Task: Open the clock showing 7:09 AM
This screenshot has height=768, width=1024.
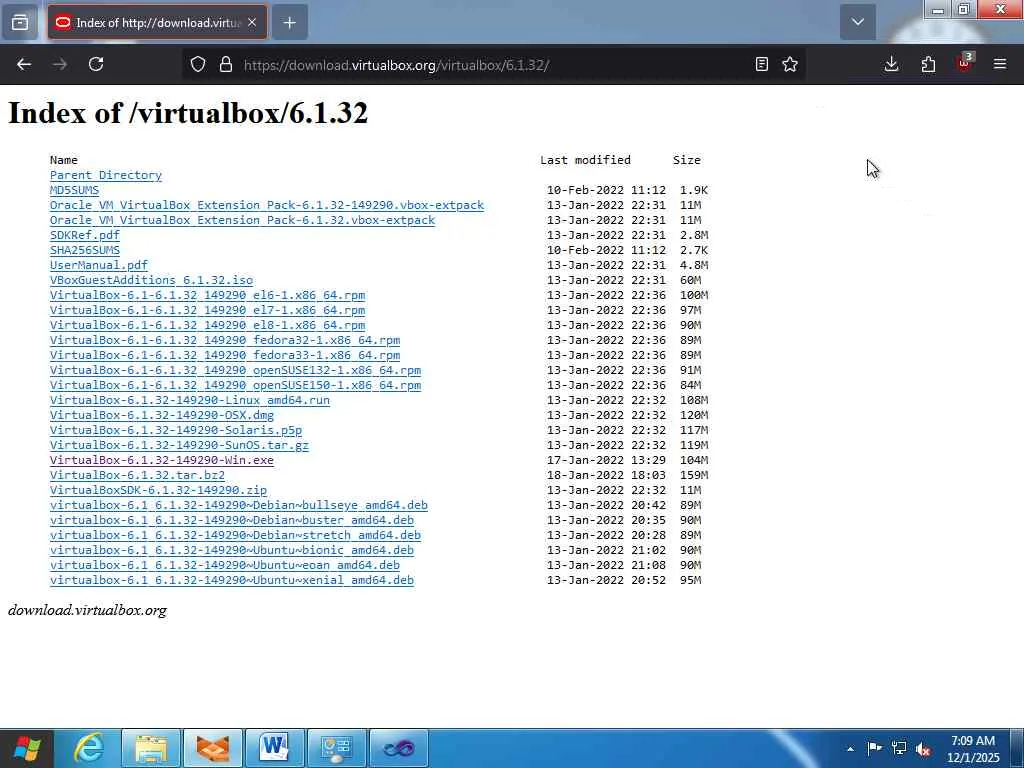Action: click(973, 749)
